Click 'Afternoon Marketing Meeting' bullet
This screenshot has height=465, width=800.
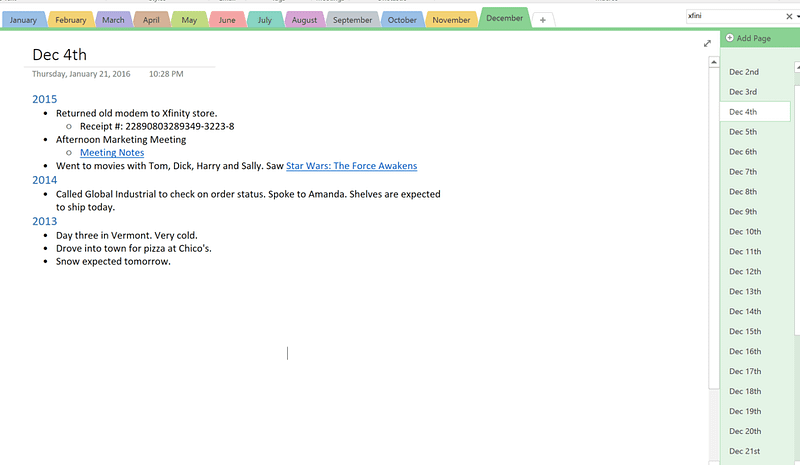(x=121, y=140)
